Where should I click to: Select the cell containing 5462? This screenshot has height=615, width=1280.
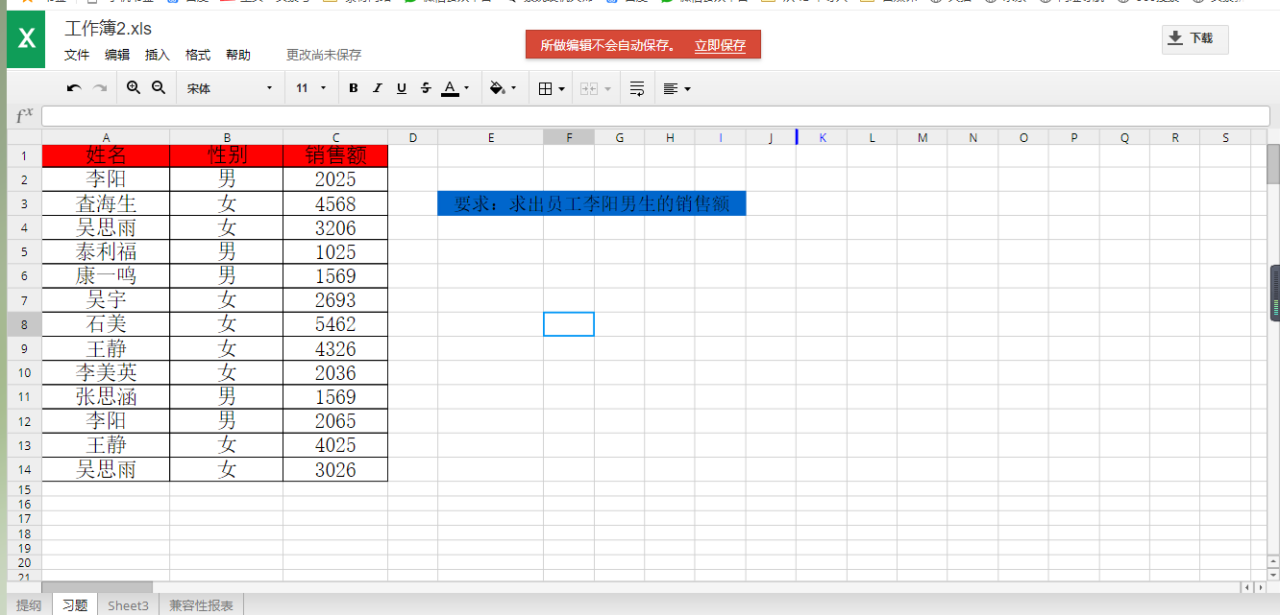click(335, 324)
